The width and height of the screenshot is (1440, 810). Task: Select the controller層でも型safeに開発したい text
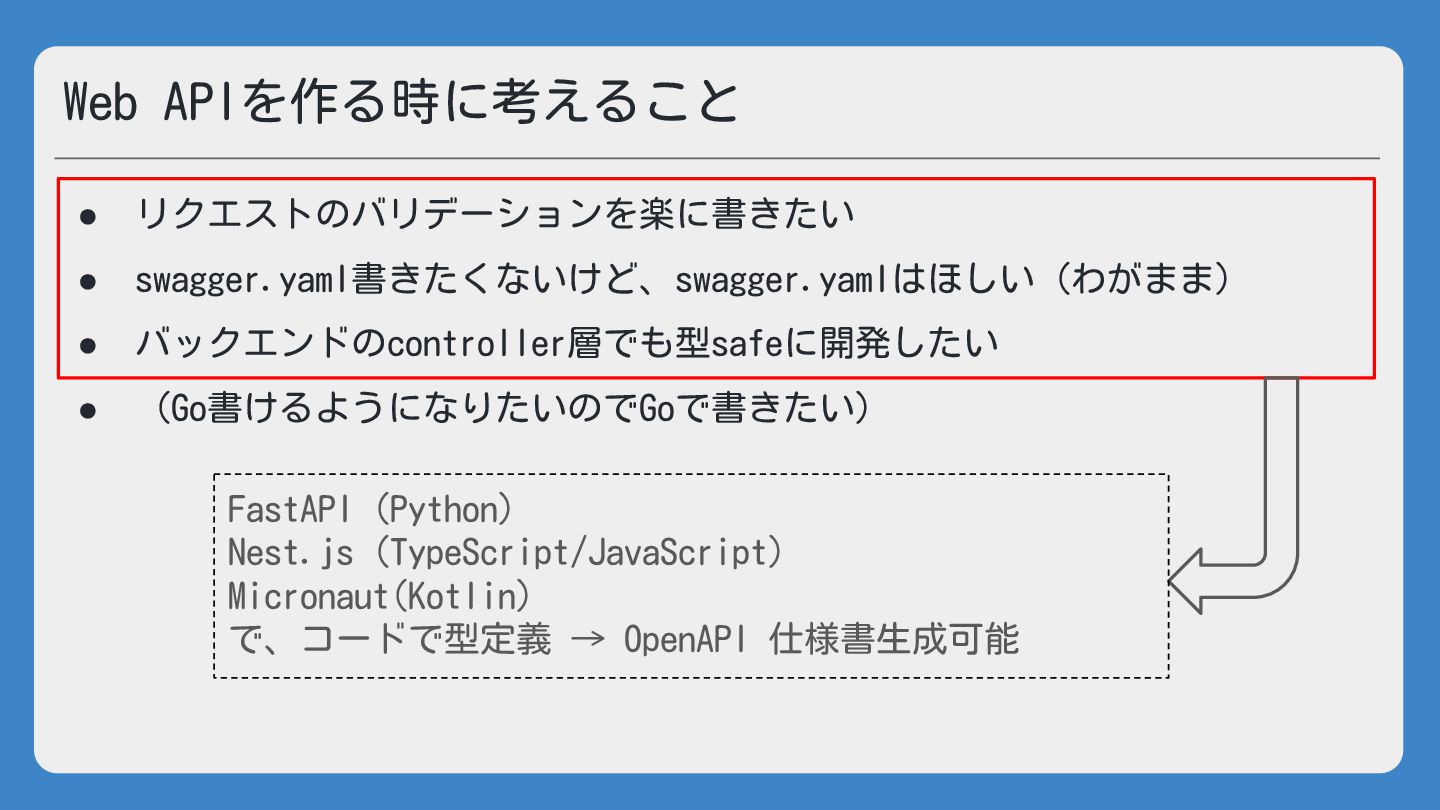[690, 345]
